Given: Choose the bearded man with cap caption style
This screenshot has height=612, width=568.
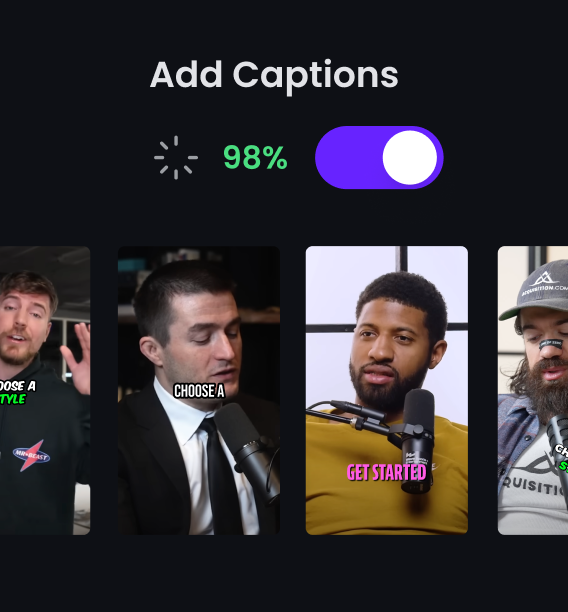Looking at the screenshot, I should coord(533,390).
